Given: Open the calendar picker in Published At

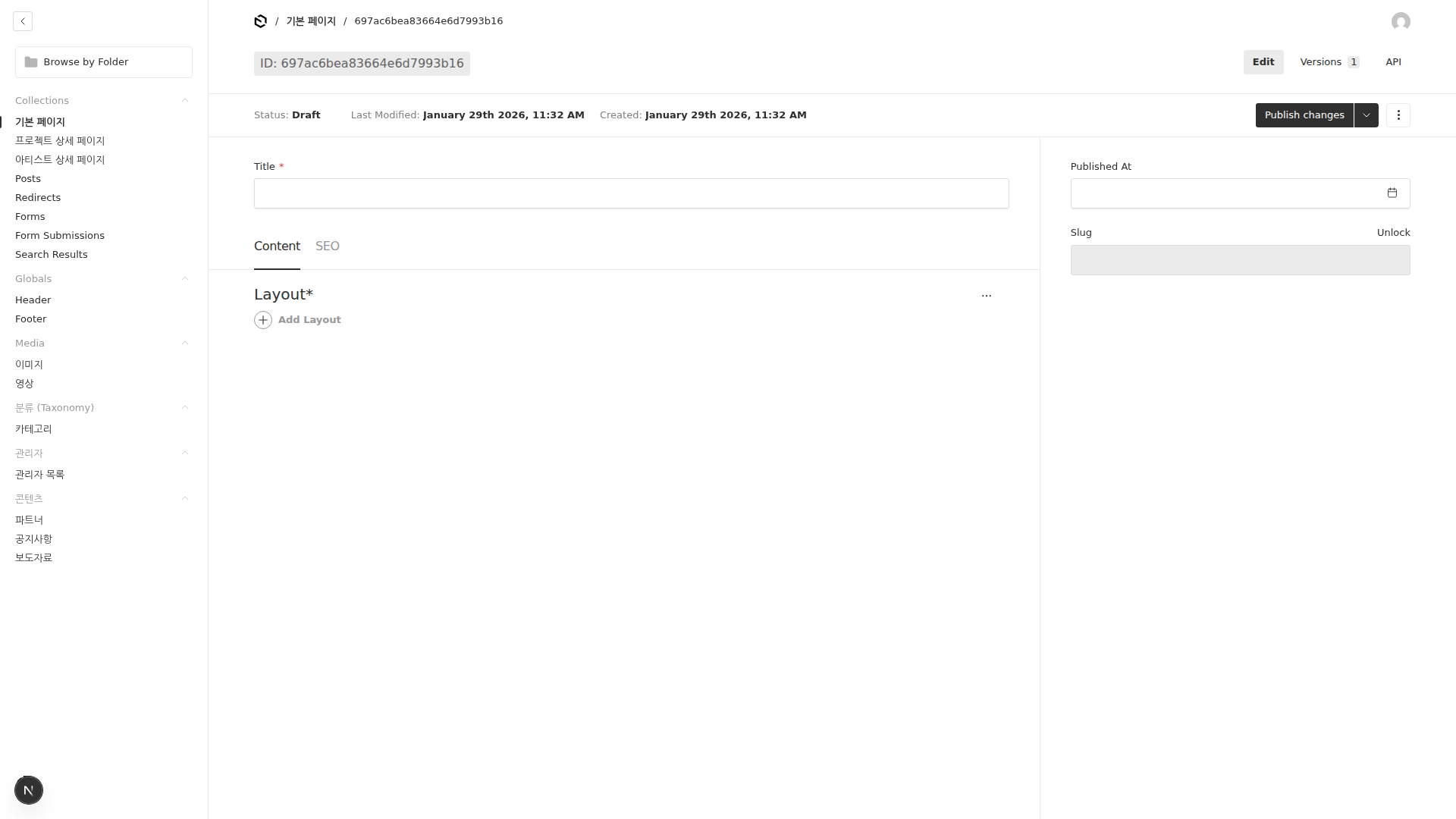Looking at the screenshot, I should point(1392,193).
